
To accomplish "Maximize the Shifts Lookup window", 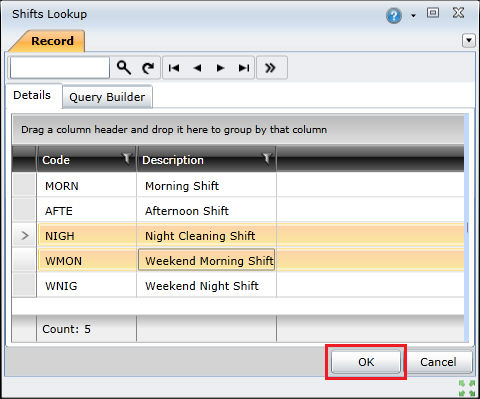I will (433, 13).
